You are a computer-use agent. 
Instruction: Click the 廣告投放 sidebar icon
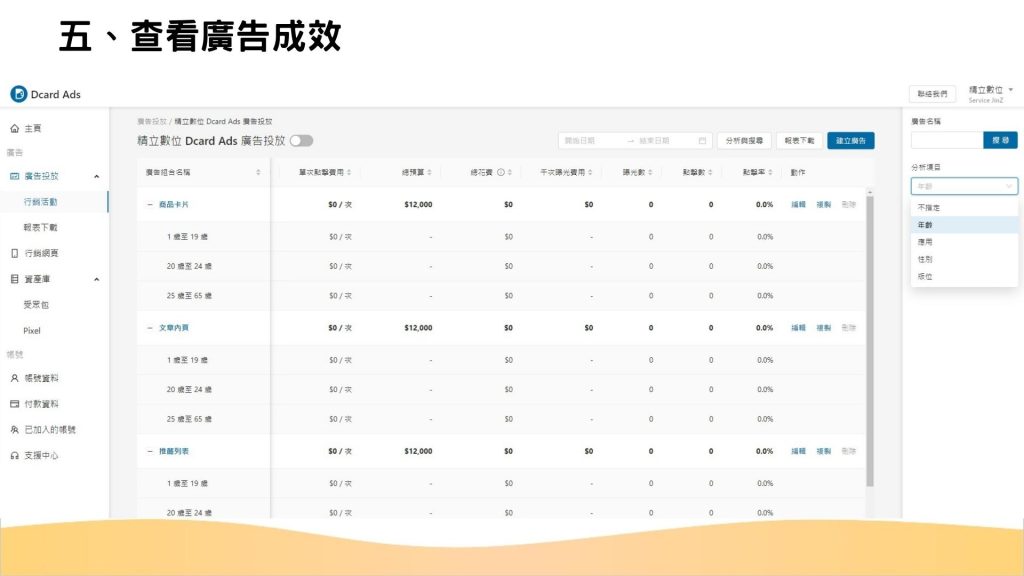[14, 176]
